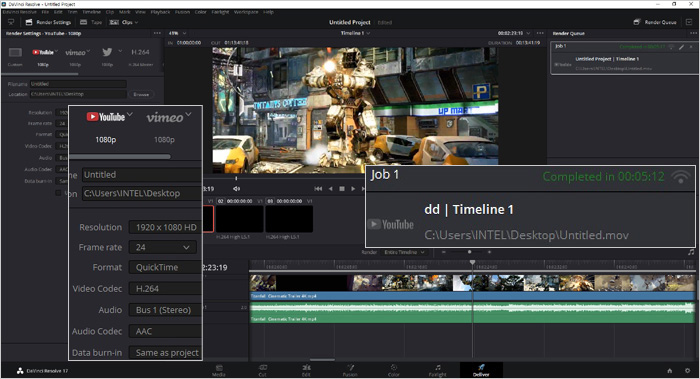This screenshot has width=700, height=379.
Task: Mute audio with the speaker icon
Action: coord(237,189)
